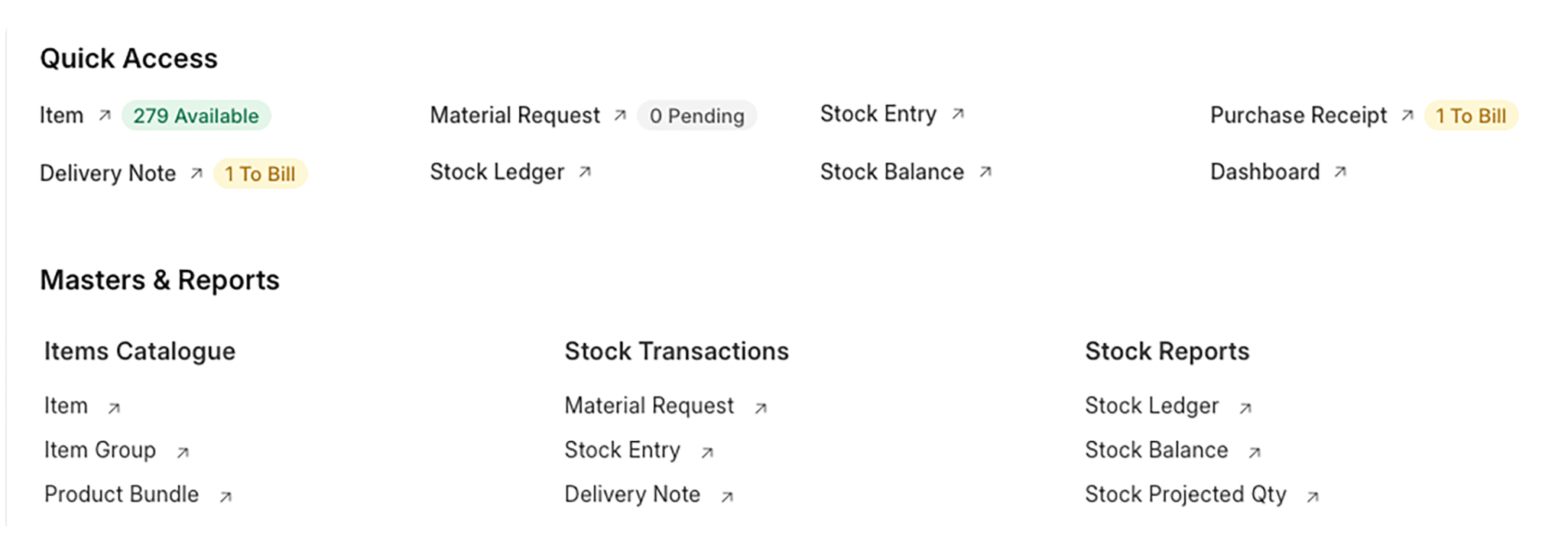Open Item link under Items Catalogue

[x=66, y=406]
